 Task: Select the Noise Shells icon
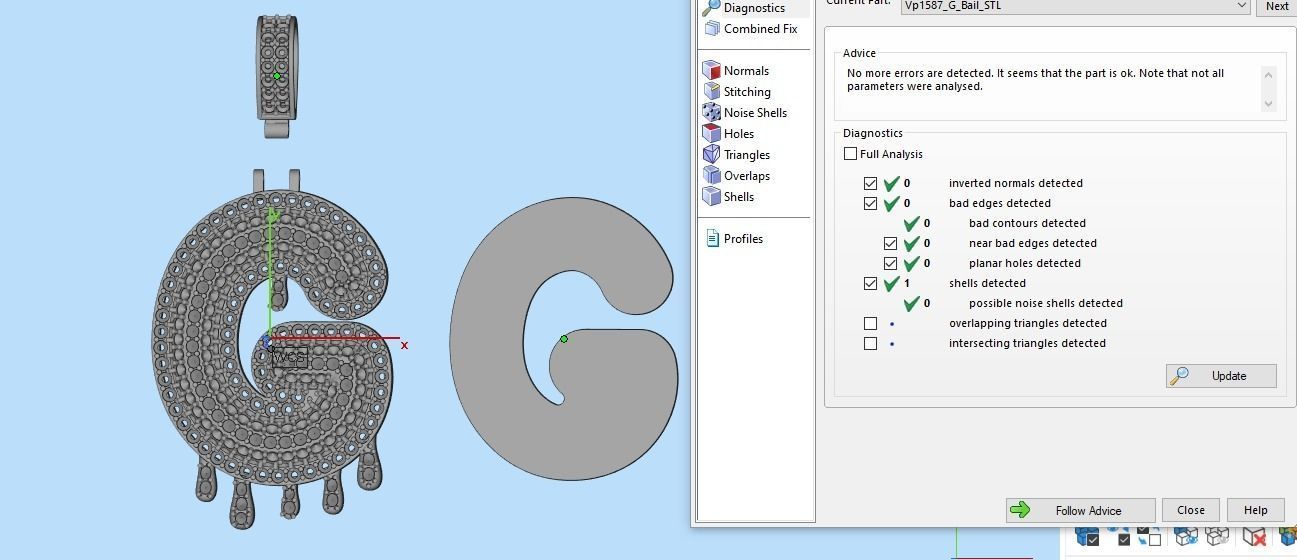tap(711, 112)
